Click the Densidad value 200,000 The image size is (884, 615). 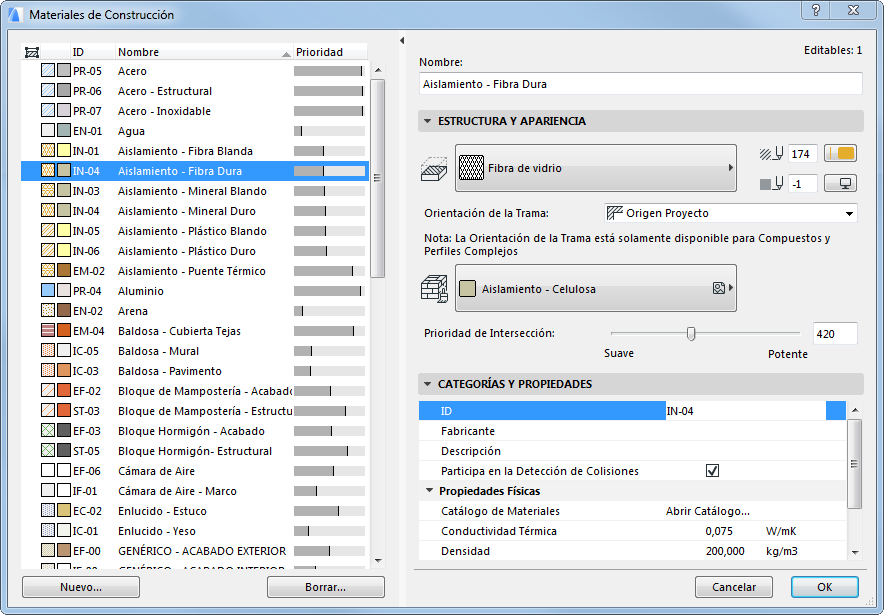725,551
